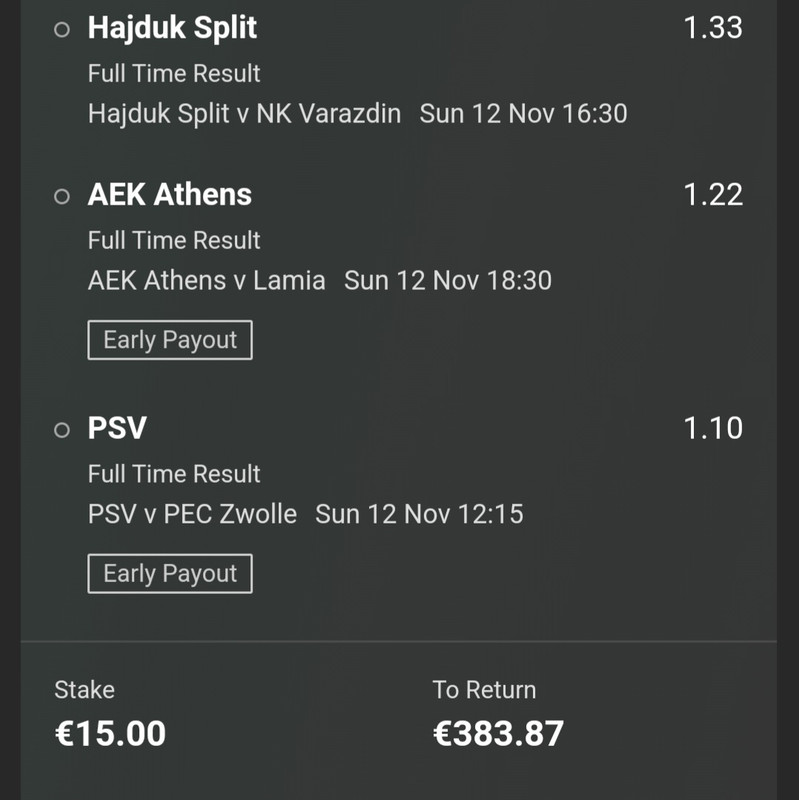This screenshot has height=800, width=799.
Task: Tap the €15.00 stake amount
Action: coord(110,733)
